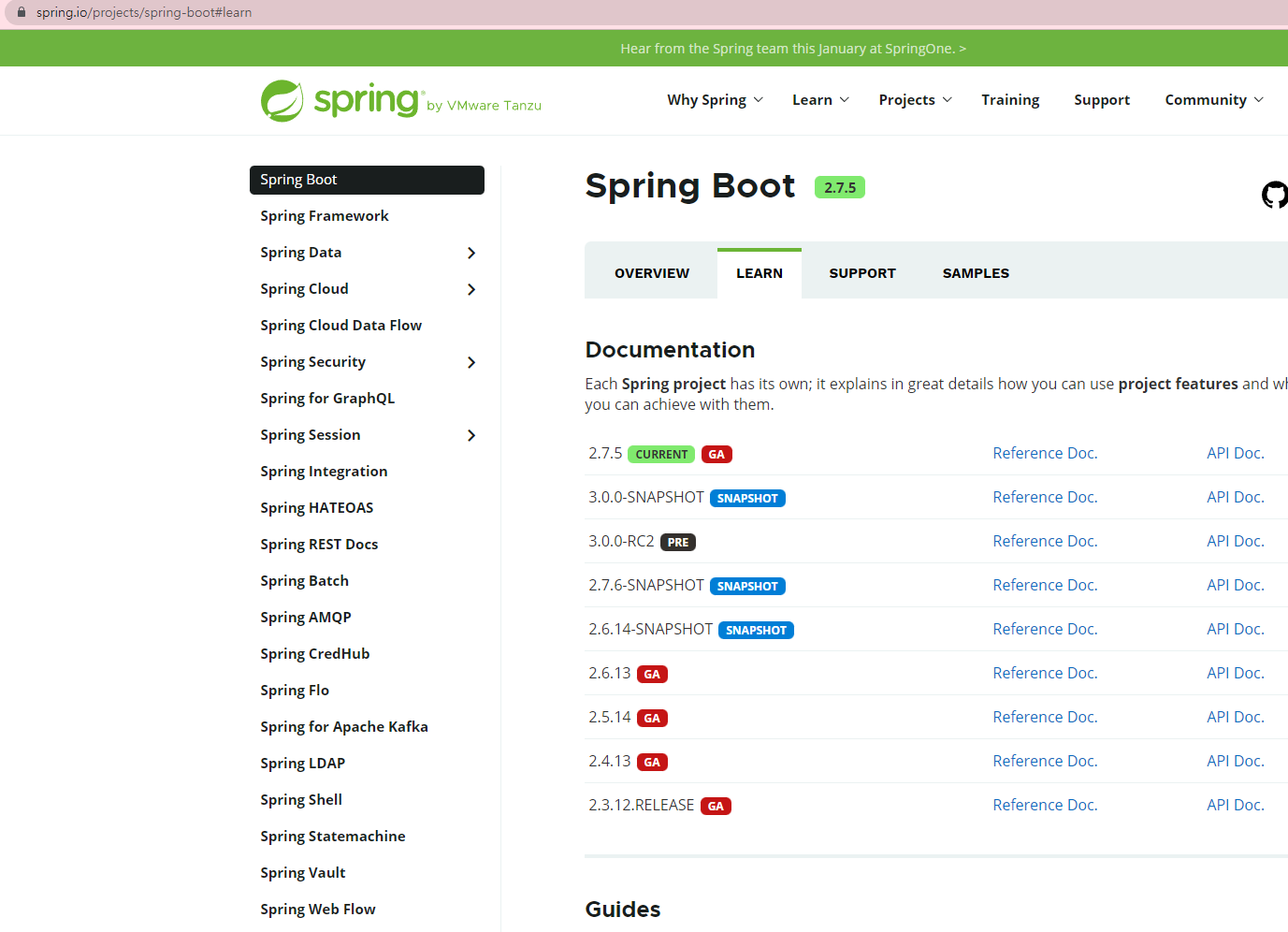Expand Spring Cloud submenu chevron
This screenshot has width=1288, height=932.
[x=471, y=289]
